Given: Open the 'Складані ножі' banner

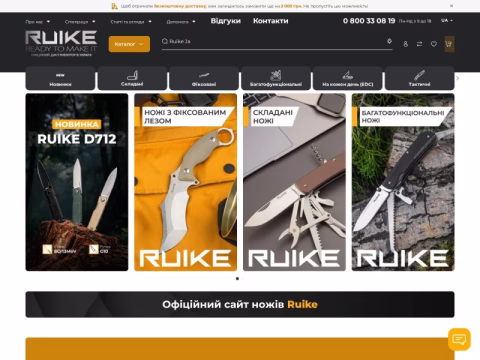Looking at the screenshot, I should tap(294, 182).
